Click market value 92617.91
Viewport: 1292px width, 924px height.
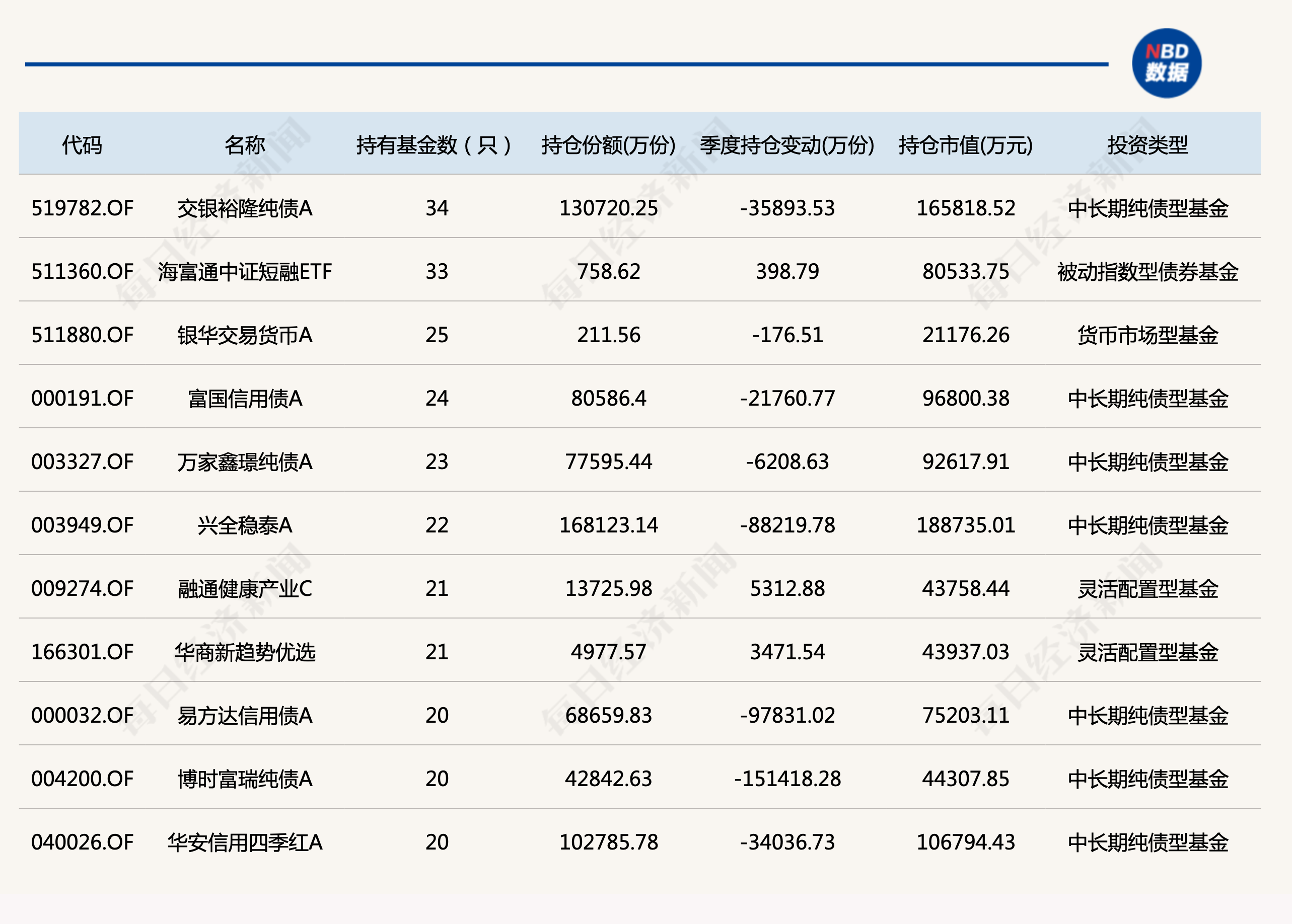pos(965,461)
